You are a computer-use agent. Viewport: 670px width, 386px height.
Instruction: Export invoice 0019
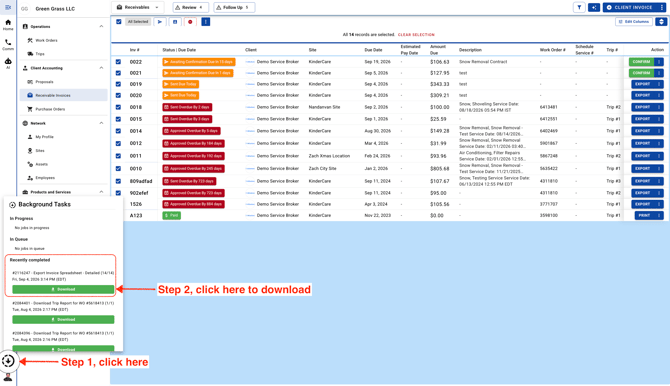point(643,84)
